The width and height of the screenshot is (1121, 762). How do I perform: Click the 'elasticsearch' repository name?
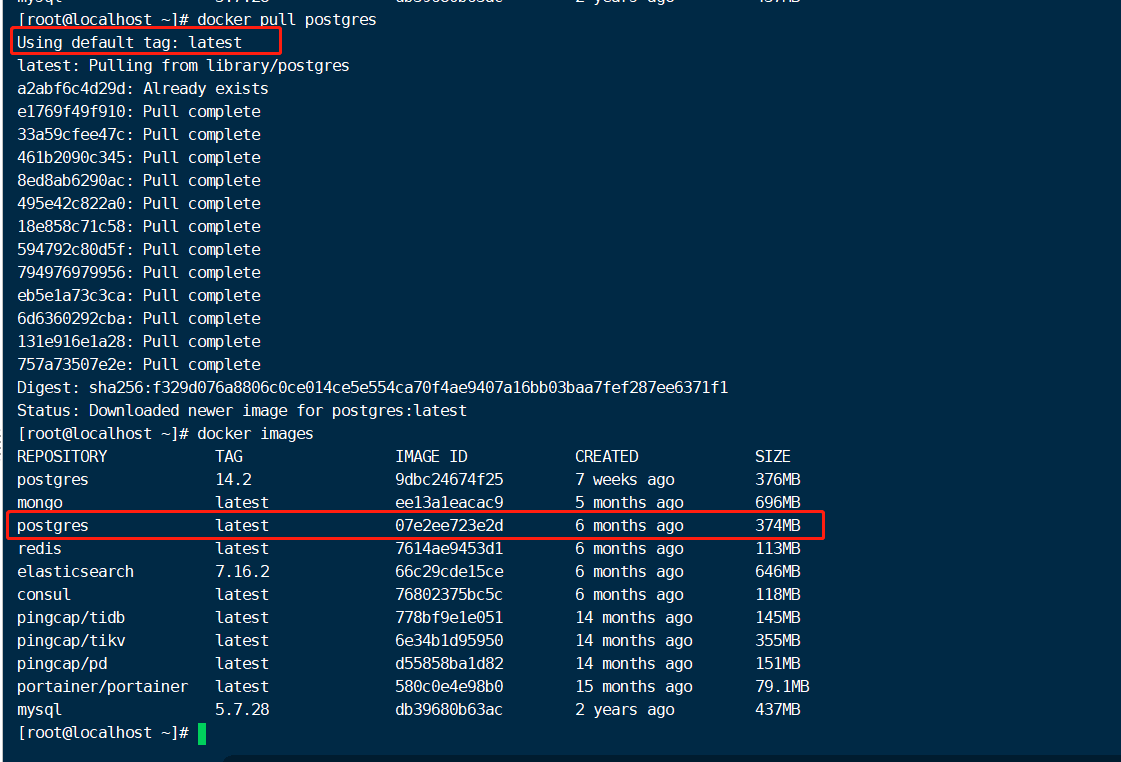tap(75, 572)
